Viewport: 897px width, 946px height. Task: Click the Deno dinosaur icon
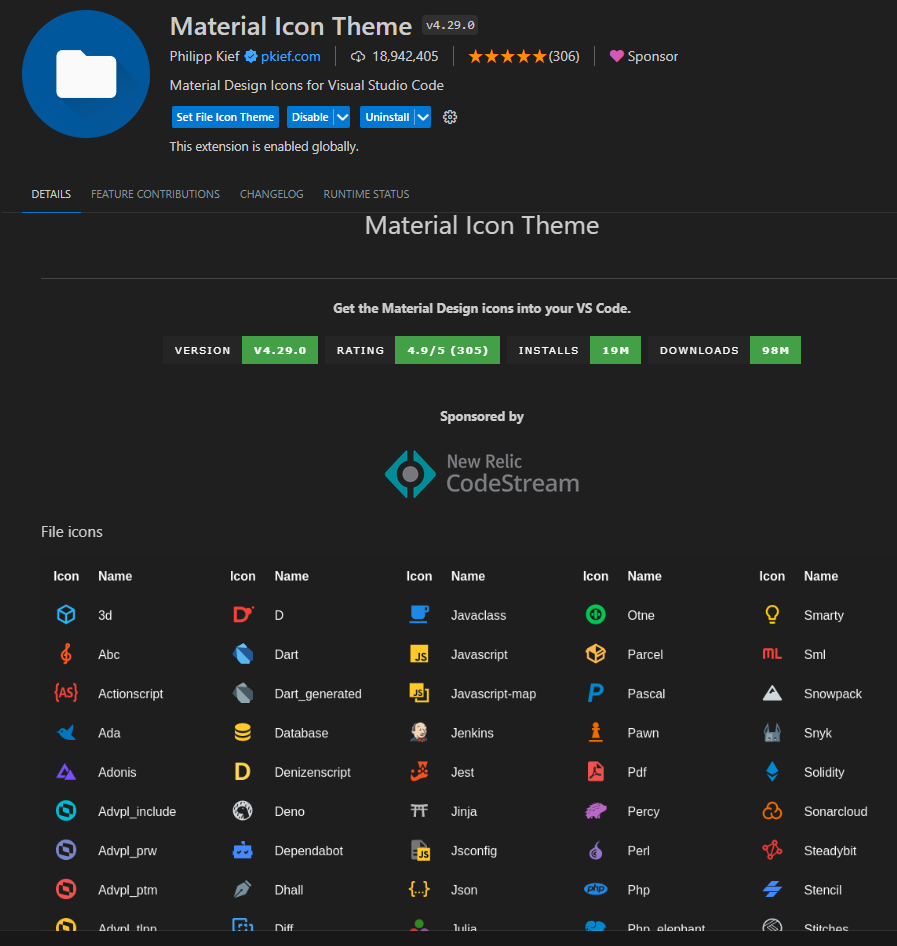pos(242,811)
